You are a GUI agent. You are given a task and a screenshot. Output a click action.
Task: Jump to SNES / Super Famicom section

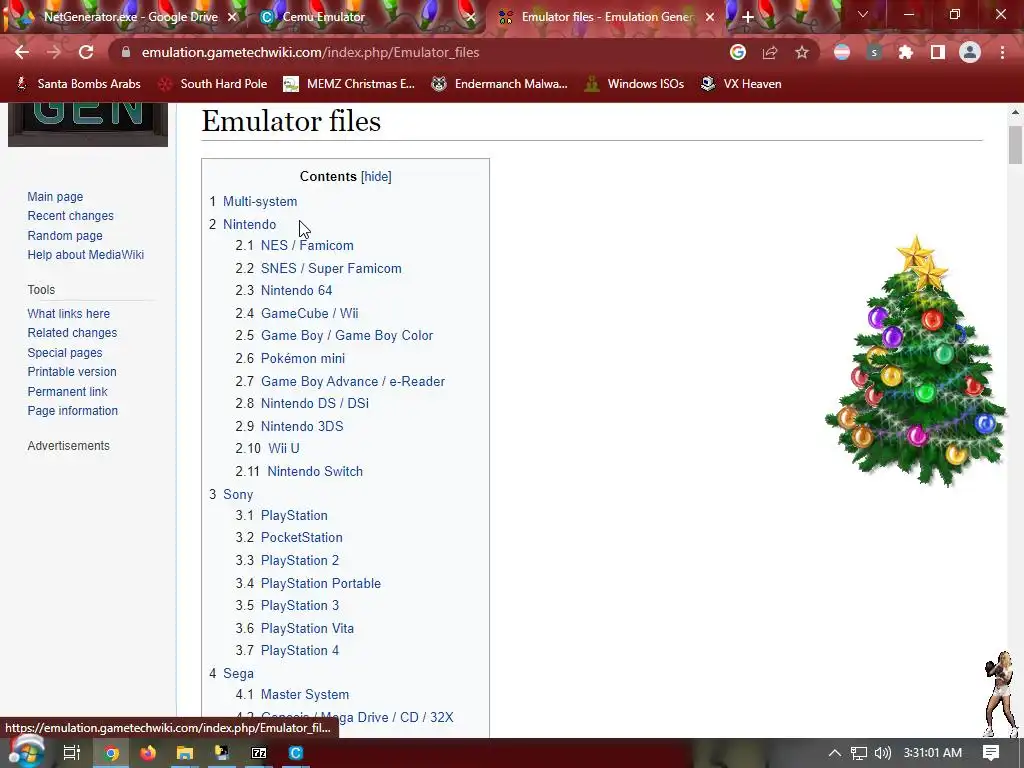point(331,268)
